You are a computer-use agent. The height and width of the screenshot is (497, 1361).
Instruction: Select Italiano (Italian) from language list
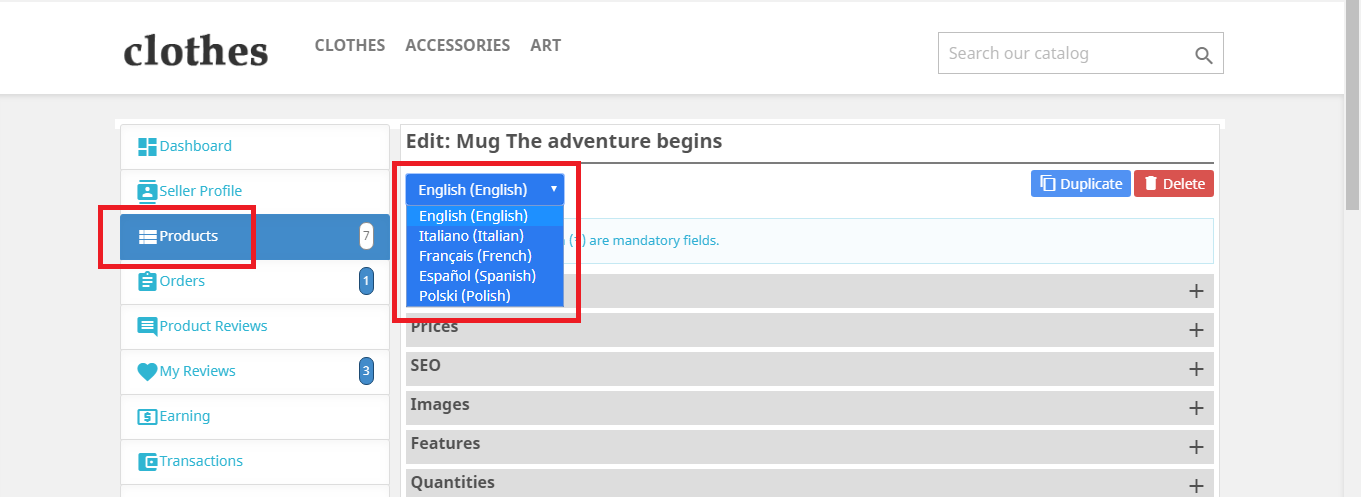(x=471, y=236)
